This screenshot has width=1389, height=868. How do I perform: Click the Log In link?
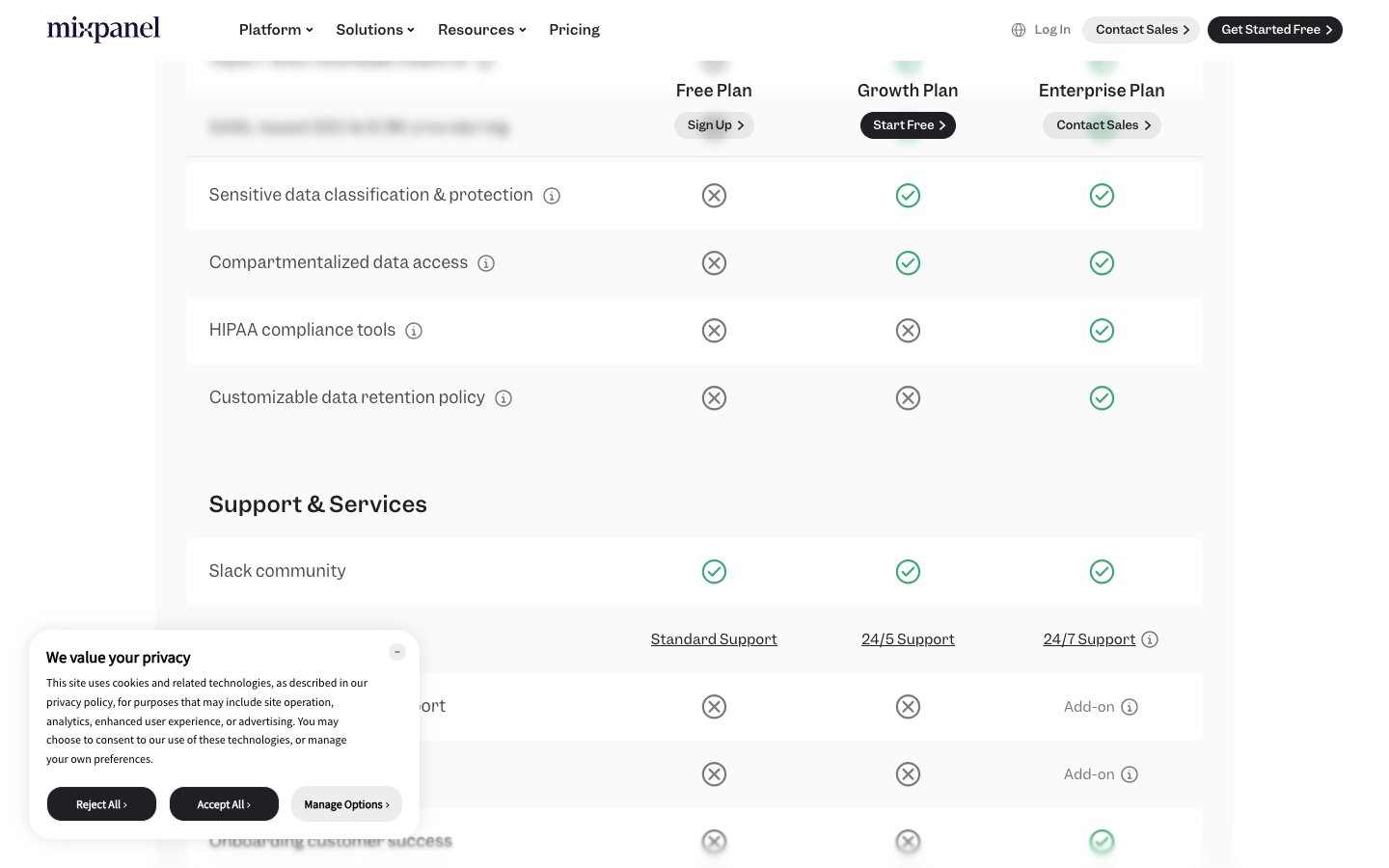coord(1051,30)
